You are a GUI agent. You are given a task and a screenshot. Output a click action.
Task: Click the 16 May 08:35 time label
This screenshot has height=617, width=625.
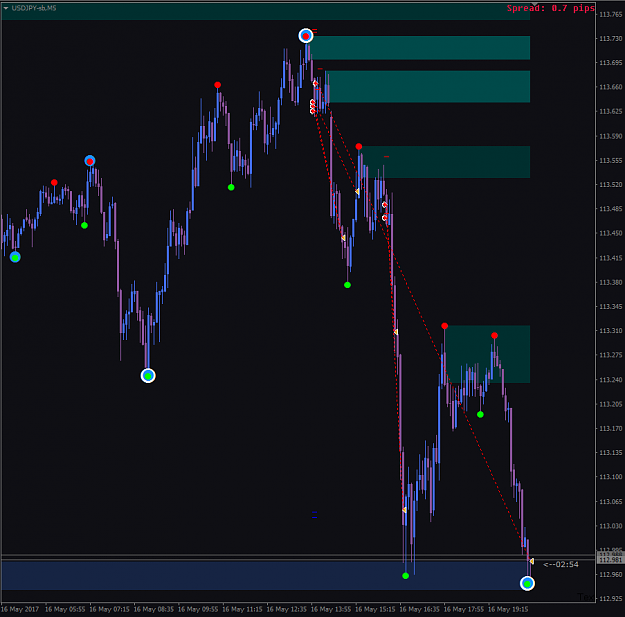coord(153,609)
